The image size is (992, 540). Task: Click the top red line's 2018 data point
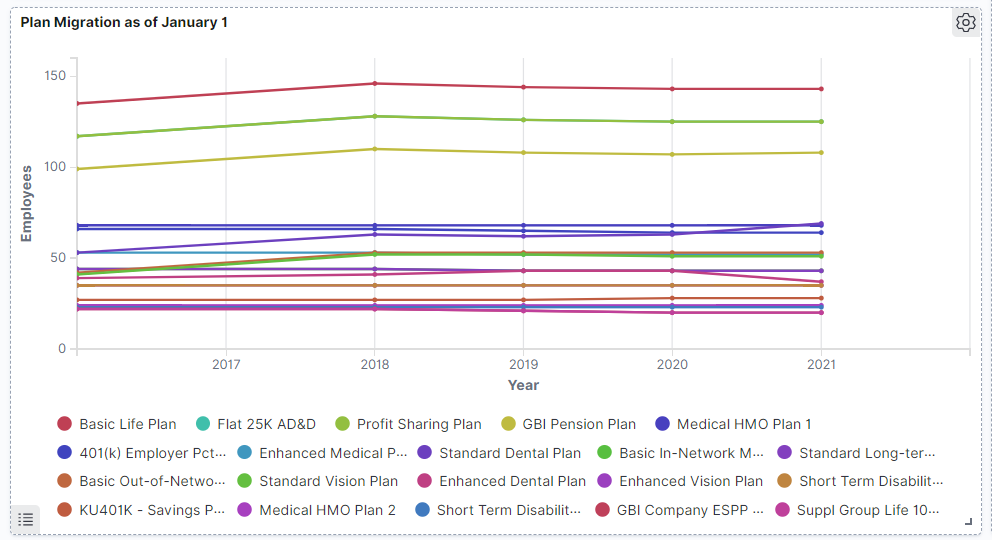(374, 84)
